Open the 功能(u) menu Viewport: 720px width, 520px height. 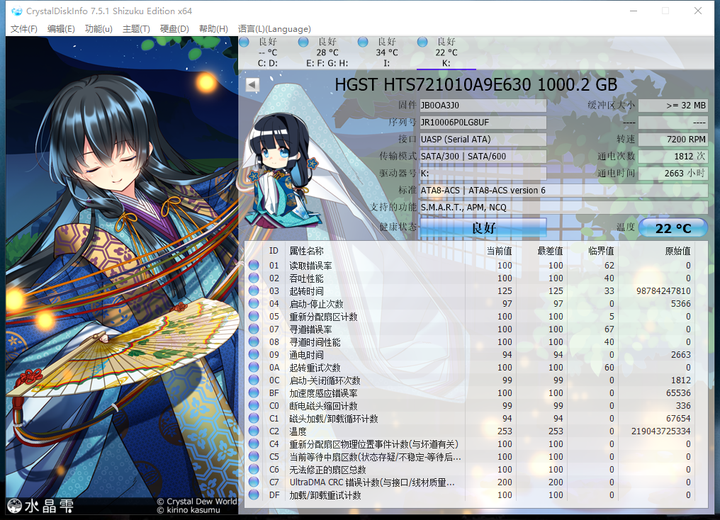[99, 29]
